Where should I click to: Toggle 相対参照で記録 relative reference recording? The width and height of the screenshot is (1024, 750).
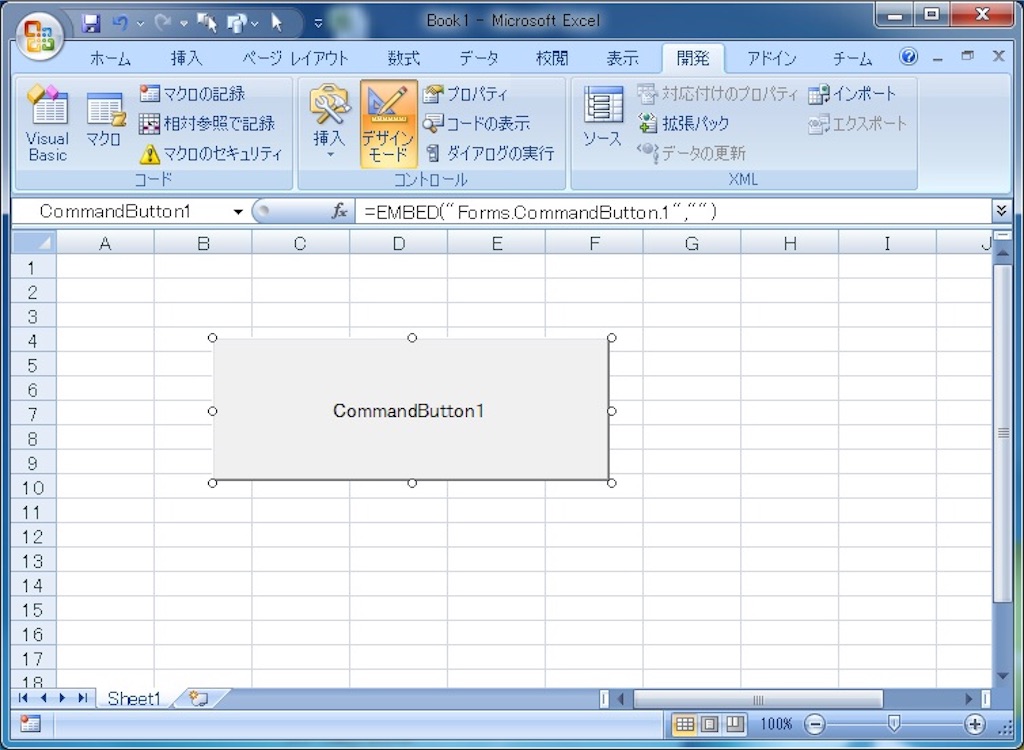click(207, 123)
